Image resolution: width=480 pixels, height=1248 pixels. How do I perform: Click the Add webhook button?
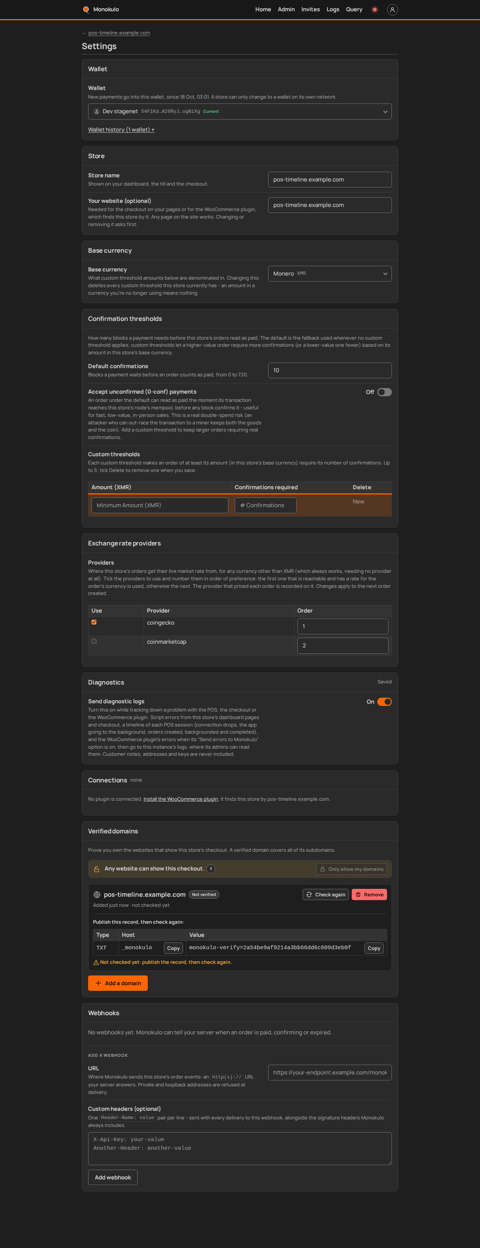(x=113, y=1178)
